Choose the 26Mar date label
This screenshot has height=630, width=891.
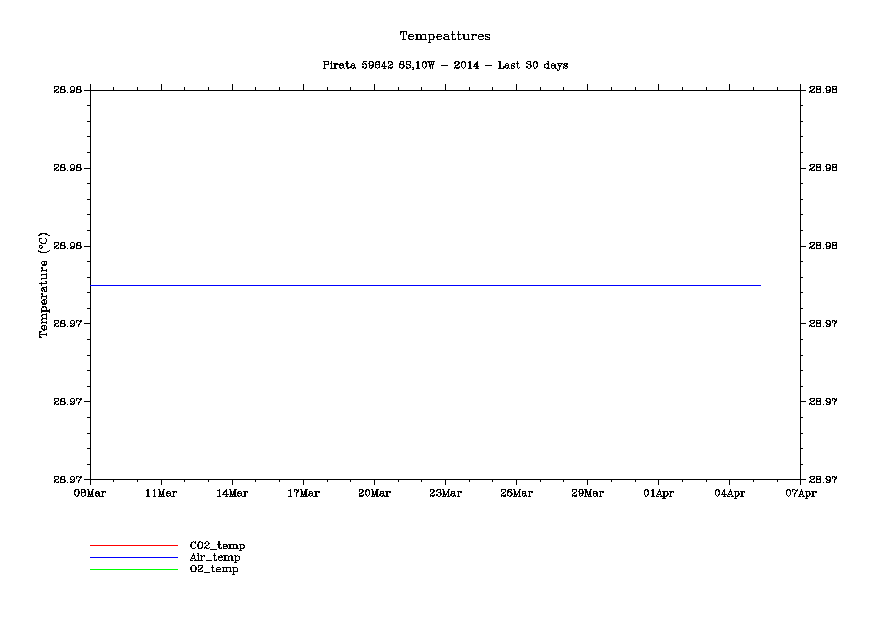coord(516,493)
